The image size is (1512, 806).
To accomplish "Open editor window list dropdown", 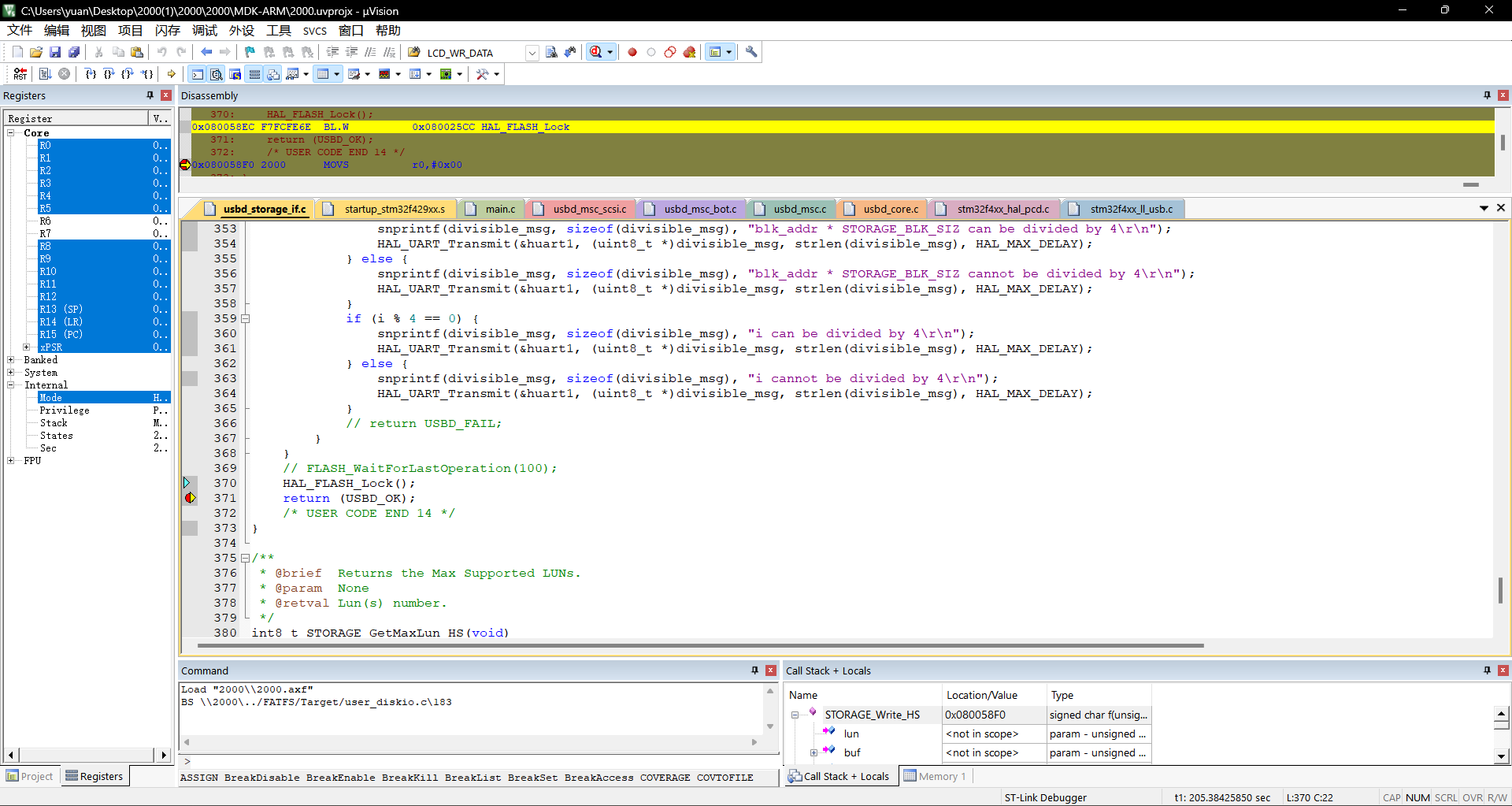I will tap(1484, 208).
